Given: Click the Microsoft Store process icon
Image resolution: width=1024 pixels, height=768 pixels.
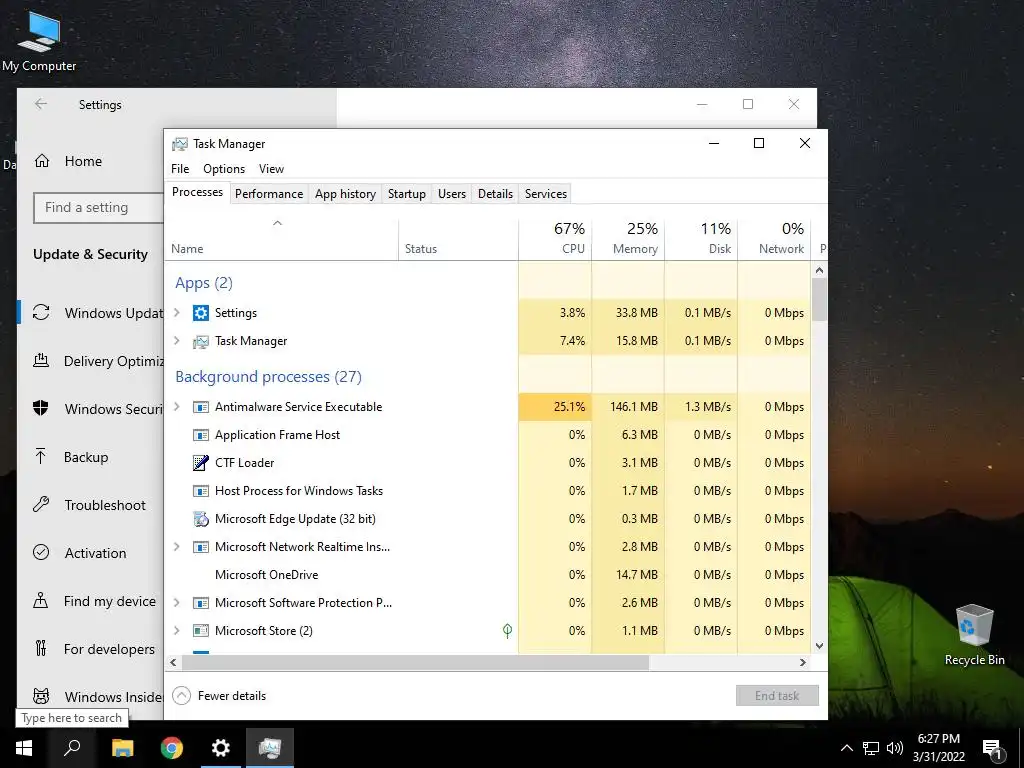Looking at the screenshot, I should pyautogui.click(x=200, y=631).
